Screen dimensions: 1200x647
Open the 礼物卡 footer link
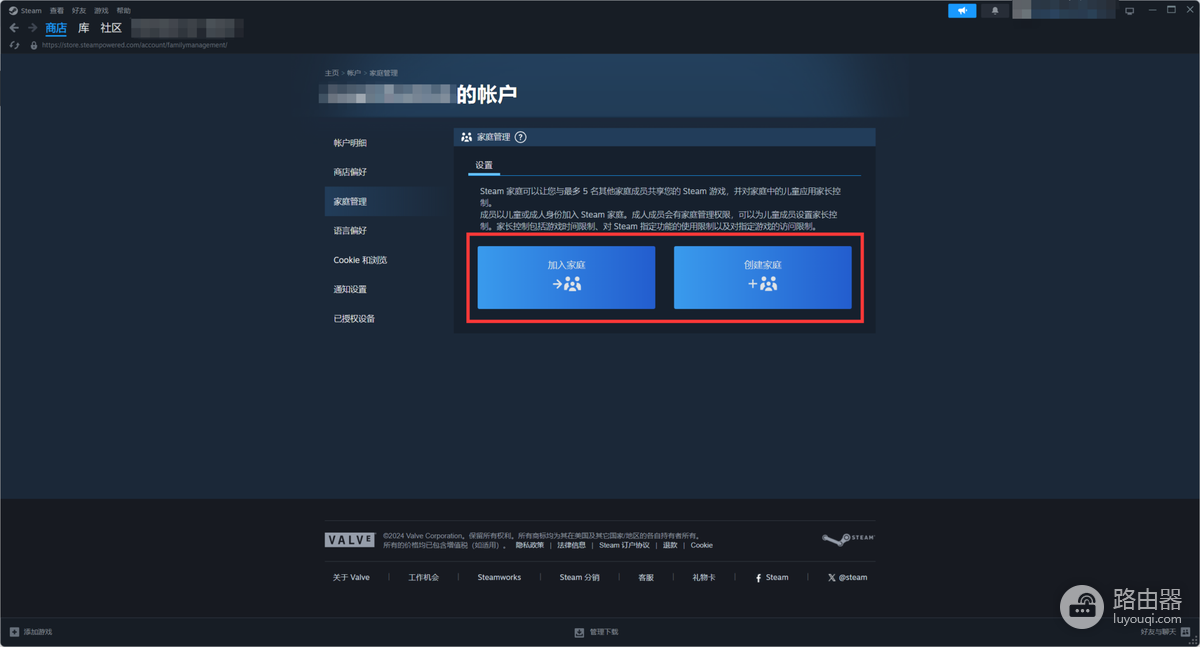(704, 577)
